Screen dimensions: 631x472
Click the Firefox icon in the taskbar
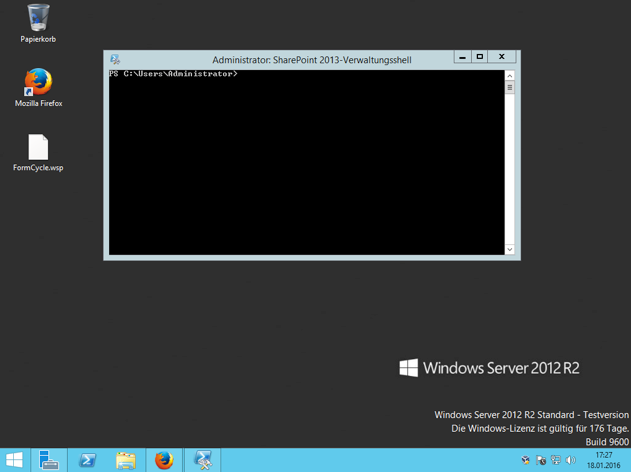tap(164, 460)
